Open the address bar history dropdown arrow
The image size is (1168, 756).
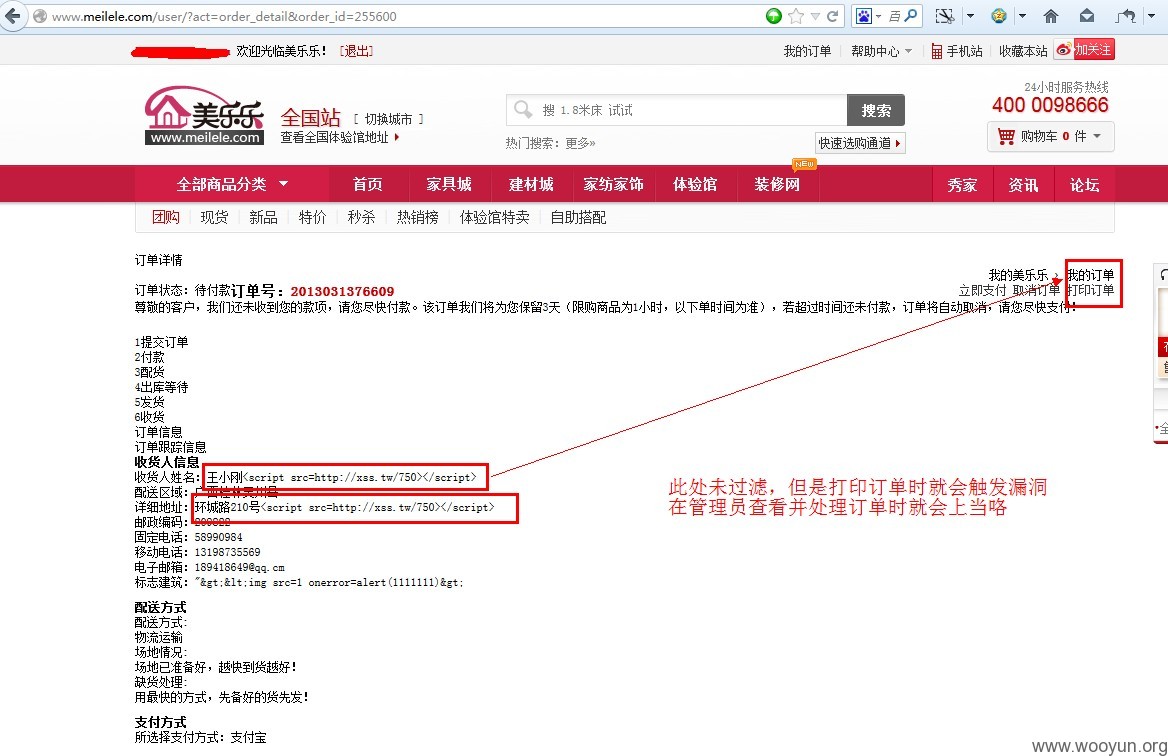coord(816,16)
